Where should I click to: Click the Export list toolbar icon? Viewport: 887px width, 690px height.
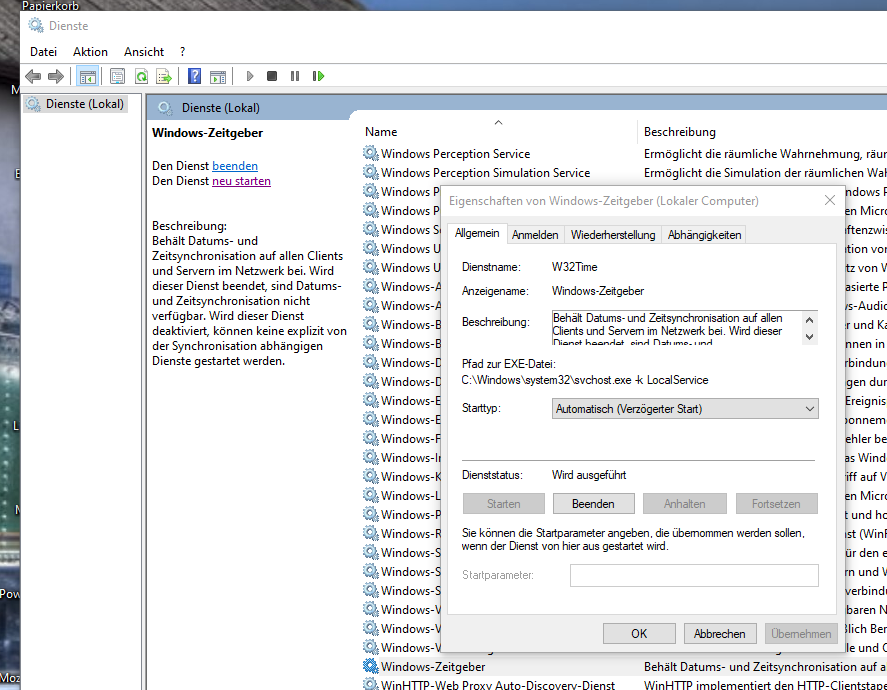point(163,76)
